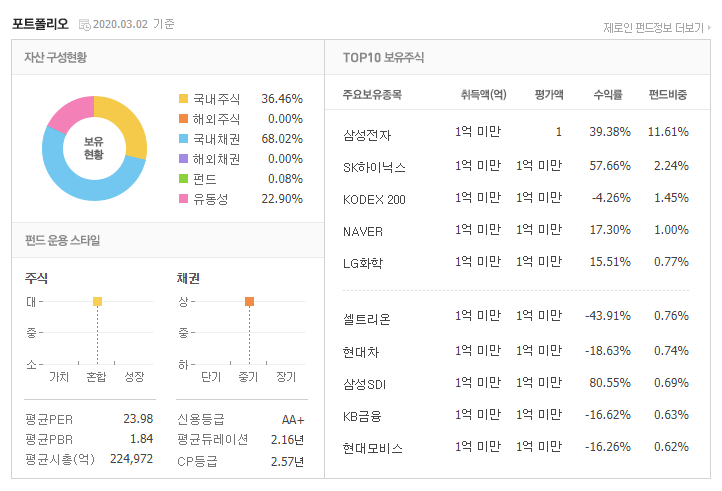This screenshot has width=722, height=491.
Task: Click the 평가액 column header
Action: tap(549, 95)
